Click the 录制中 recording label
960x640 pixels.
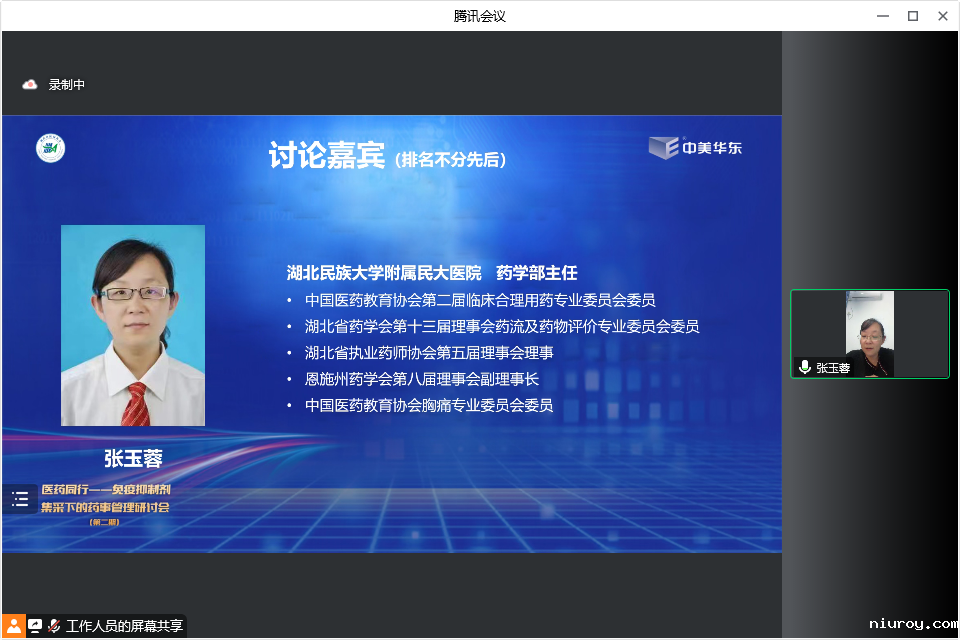(x=67, y=85)
